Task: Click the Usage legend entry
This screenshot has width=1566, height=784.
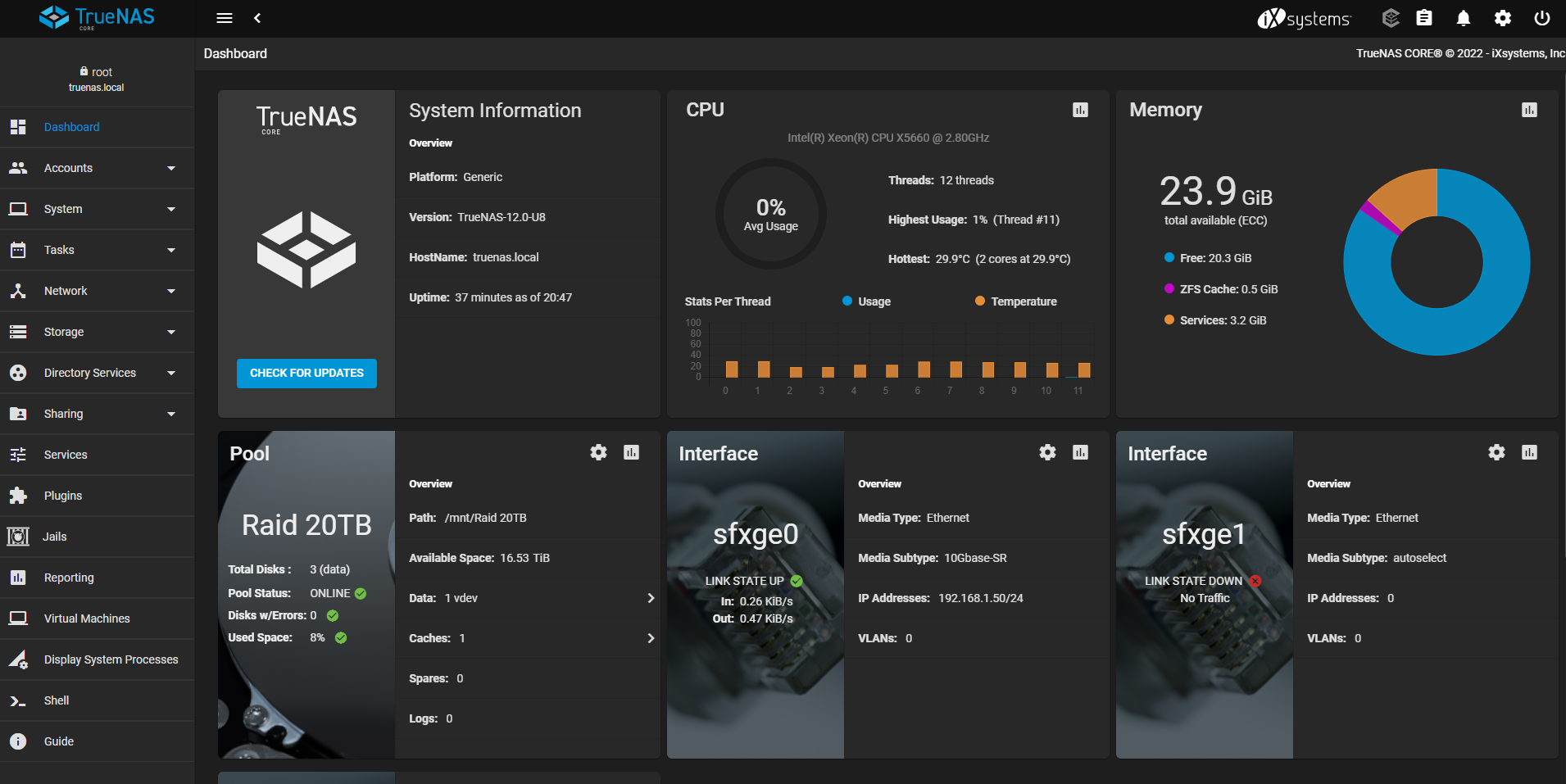Action: click(866, 301)
